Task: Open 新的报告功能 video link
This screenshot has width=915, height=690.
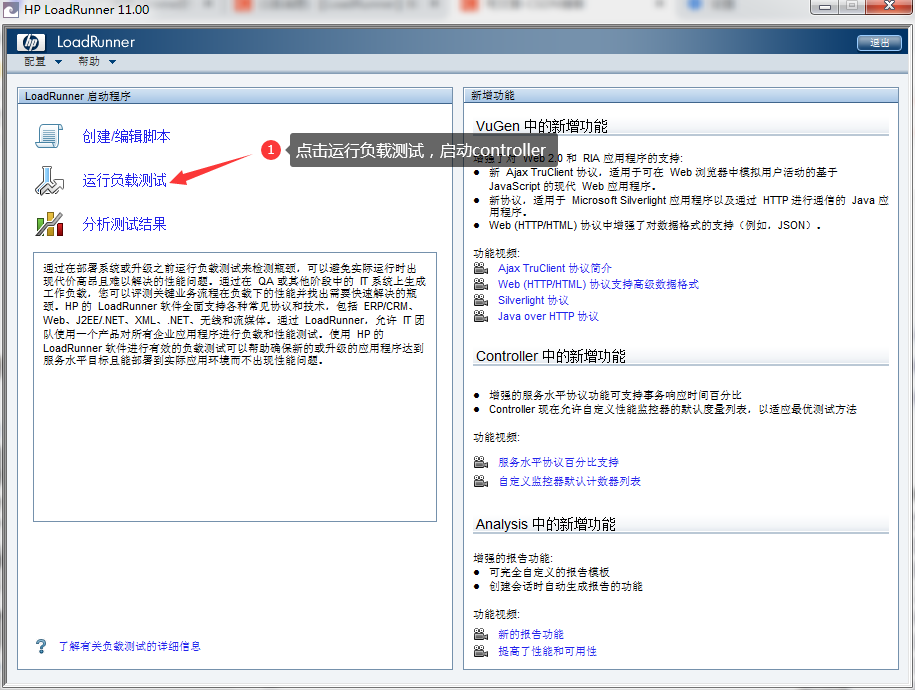Action: coord(531,635)
